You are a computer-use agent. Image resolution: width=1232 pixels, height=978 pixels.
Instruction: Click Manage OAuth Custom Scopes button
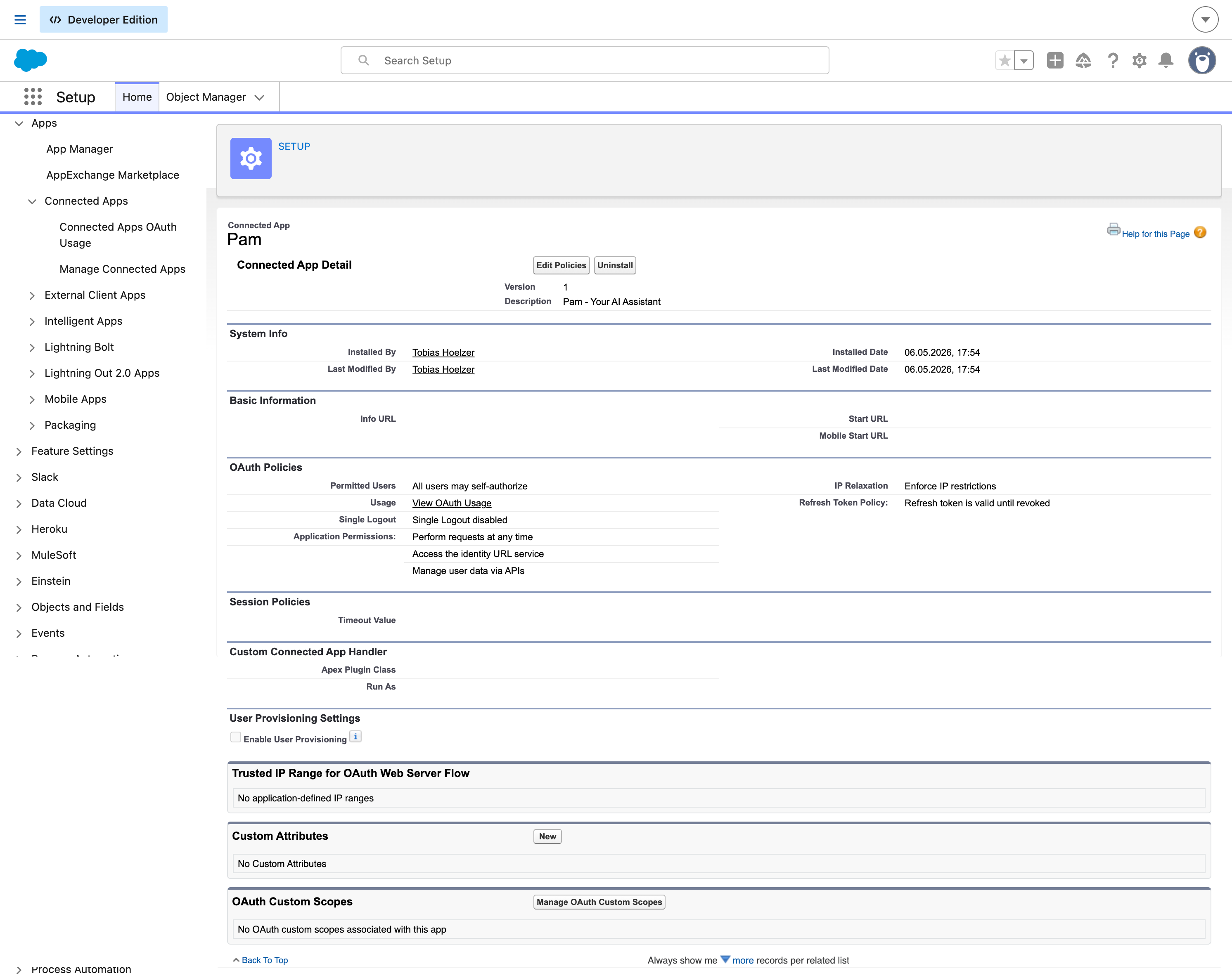click(x=599, y=902)
